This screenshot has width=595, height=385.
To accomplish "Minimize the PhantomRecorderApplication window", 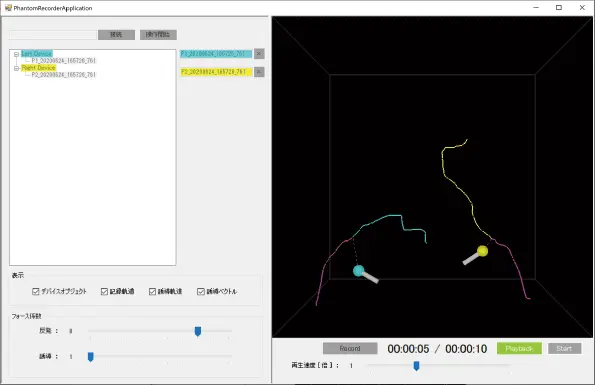I will tap(536, 8).
